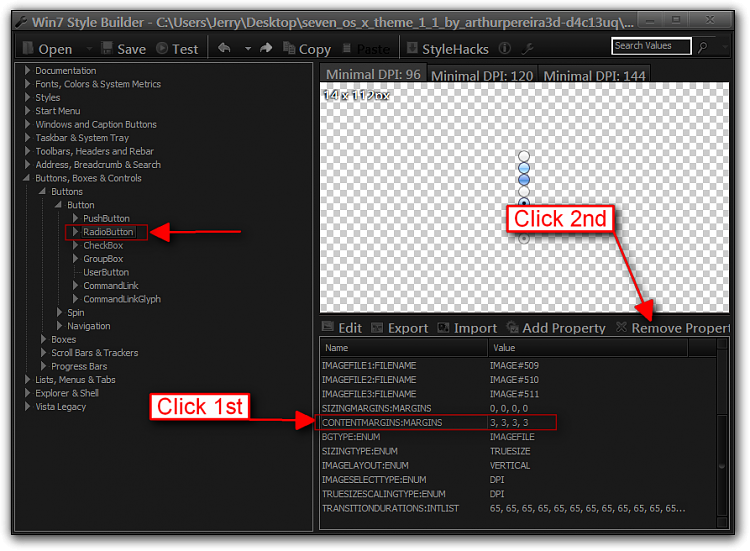The height and width of the screenshot is (551, 750).
Task: Click the Add Property button label
Action: pyautogui.click(x=564, y=328)
